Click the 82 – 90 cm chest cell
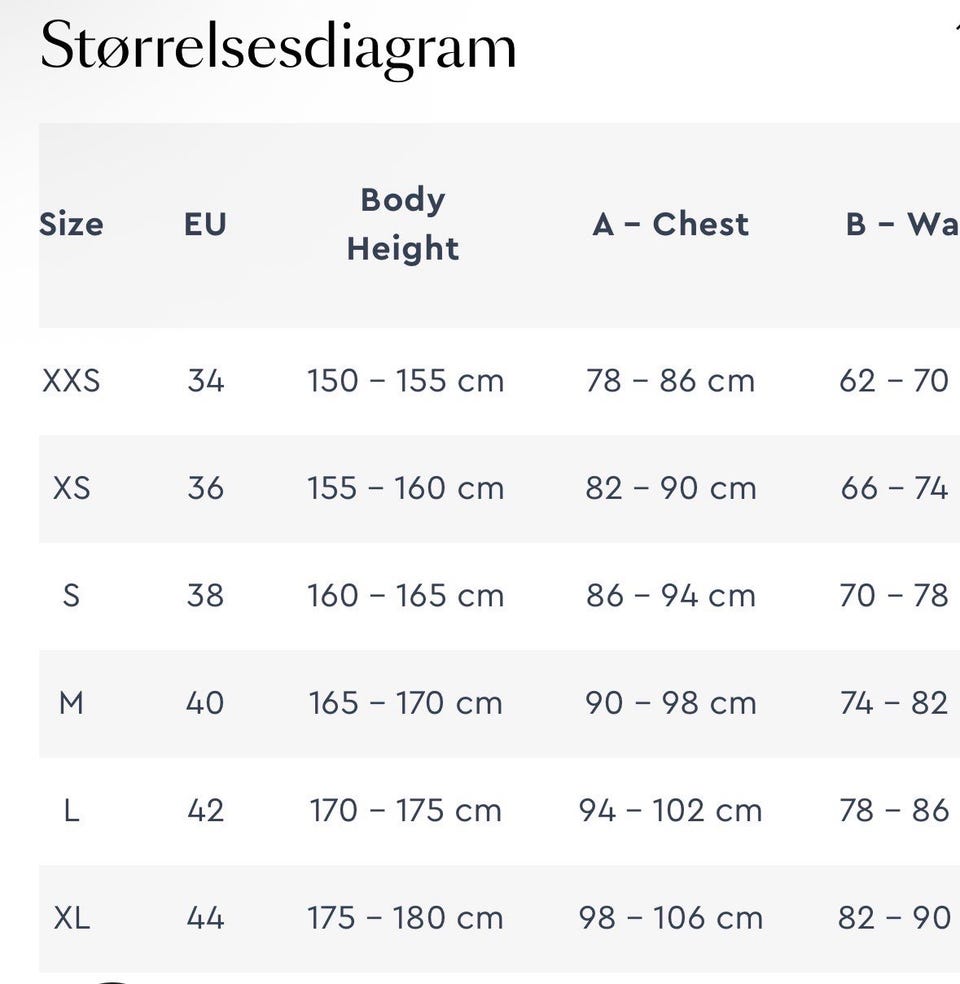Screen dimensions: 960x984 [670, 488]
